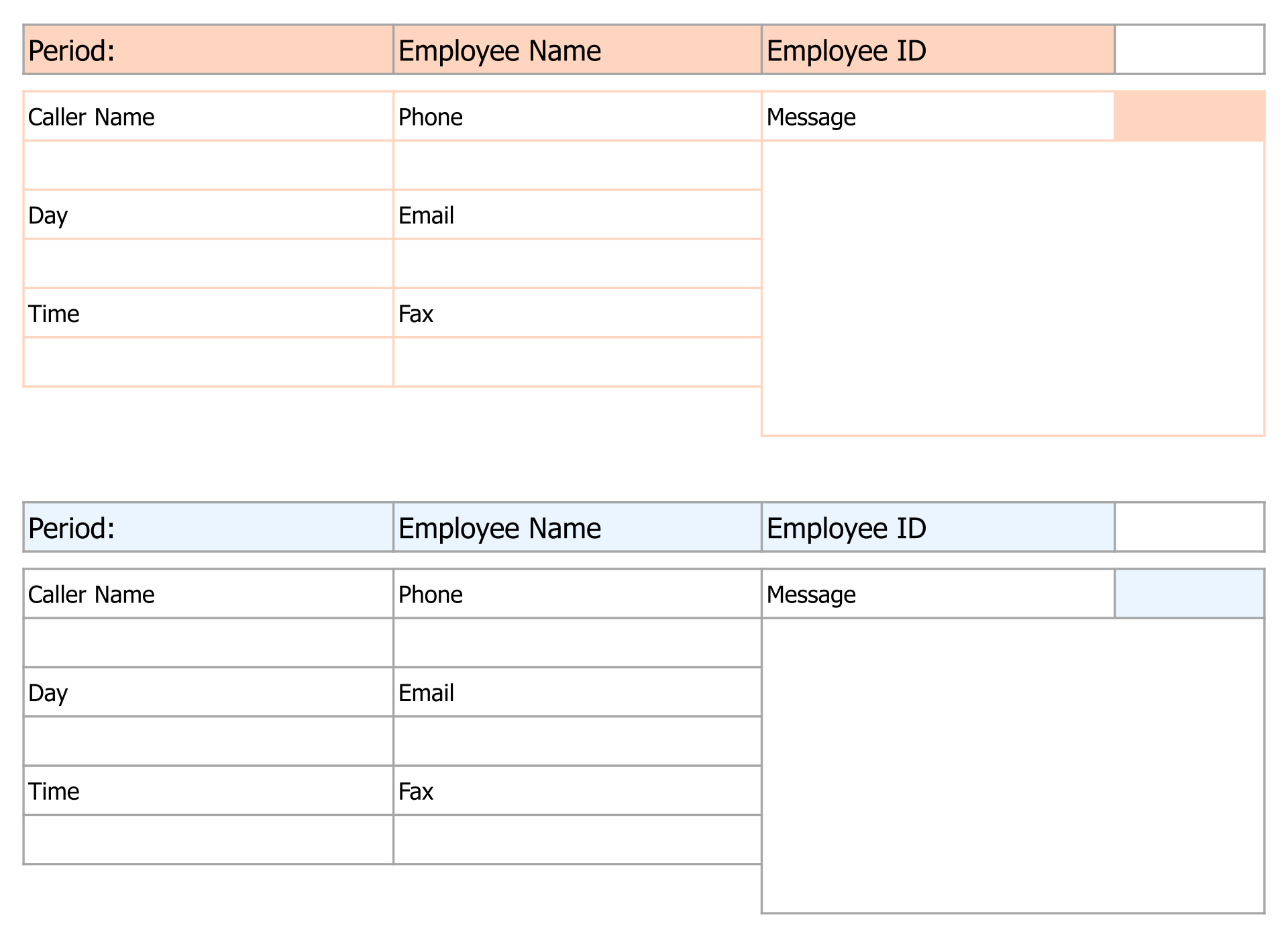Click the orange Period header cell
Screen dimensions: 1288x938
pyautogui.click(x=208, y=50)
